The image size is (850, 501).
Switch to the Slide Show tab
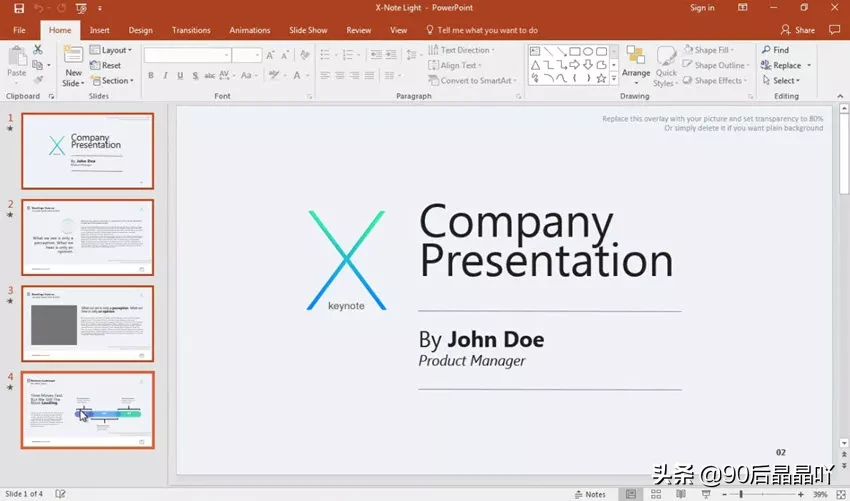click(308, 30)
